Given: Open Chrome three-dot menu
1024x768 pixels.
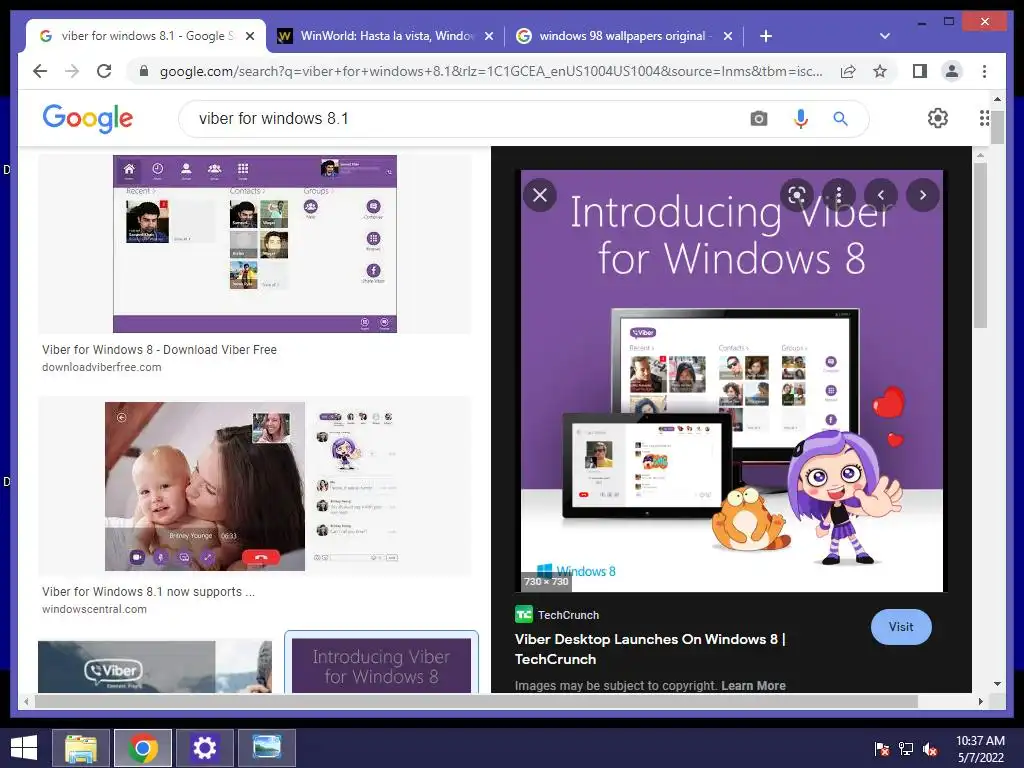Looking at the screenshot, I should [x=984, y=71].
